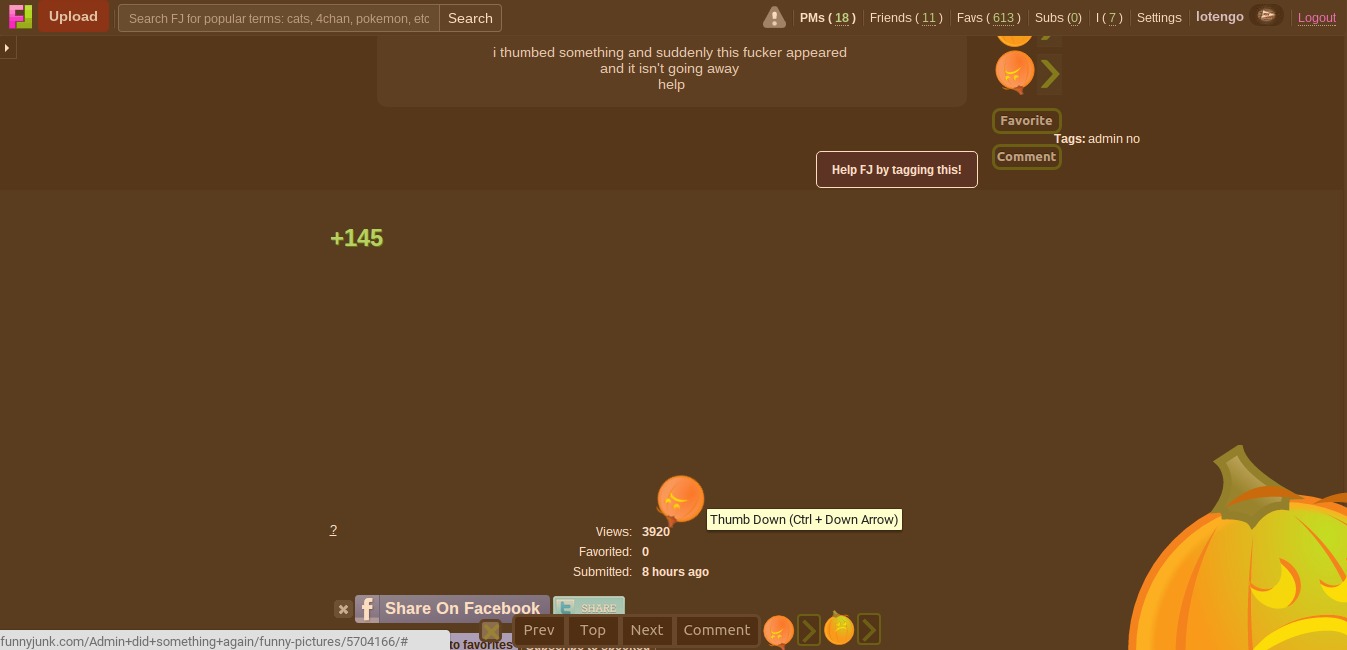Click the green-stem pumpkin in bottom bar
1347x650 pixels.
(x=838, y=629)
